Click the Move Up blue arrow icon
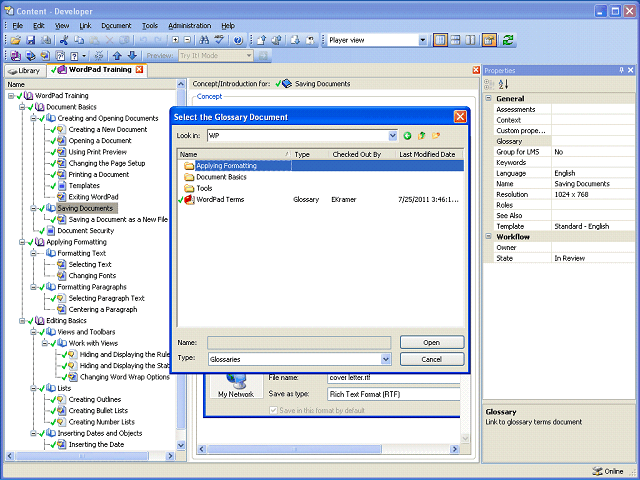The image size is (640, 480). click(x=117, y=56)
